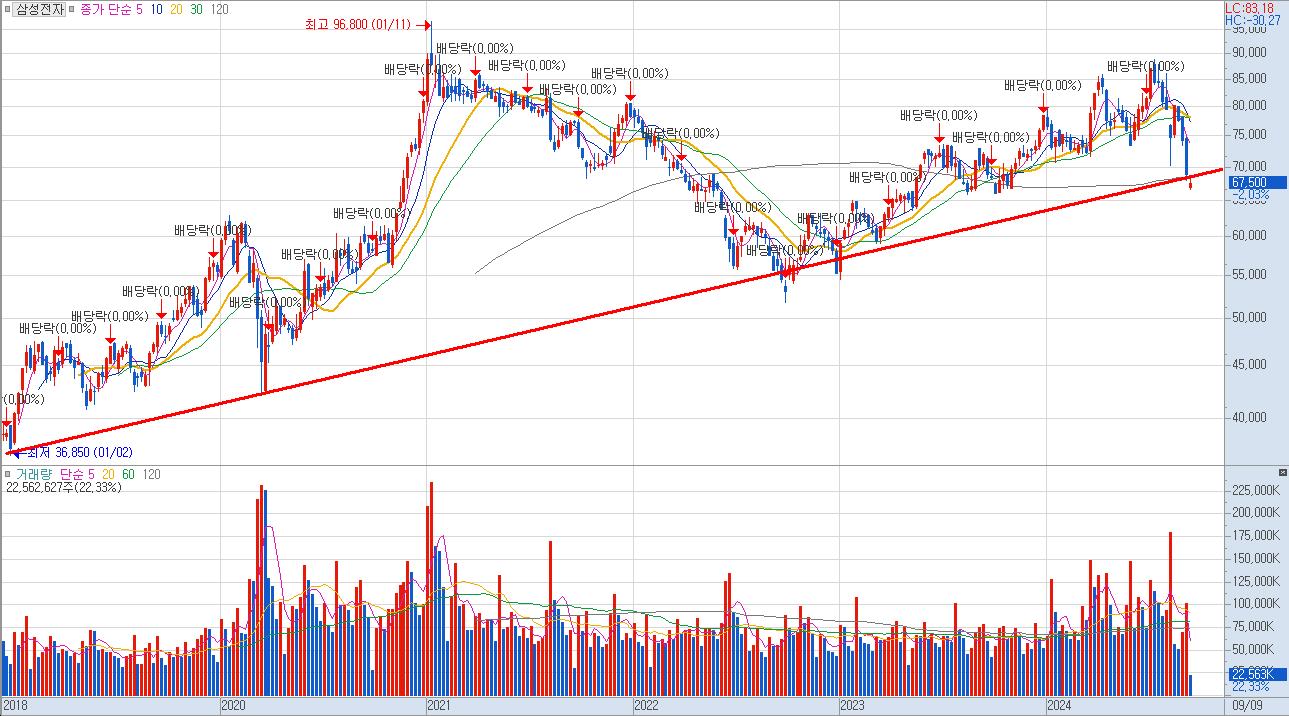Click the 75,000K volume axis label
The height and width of the screenshot is (716, 1289).
coord(1253,626)
